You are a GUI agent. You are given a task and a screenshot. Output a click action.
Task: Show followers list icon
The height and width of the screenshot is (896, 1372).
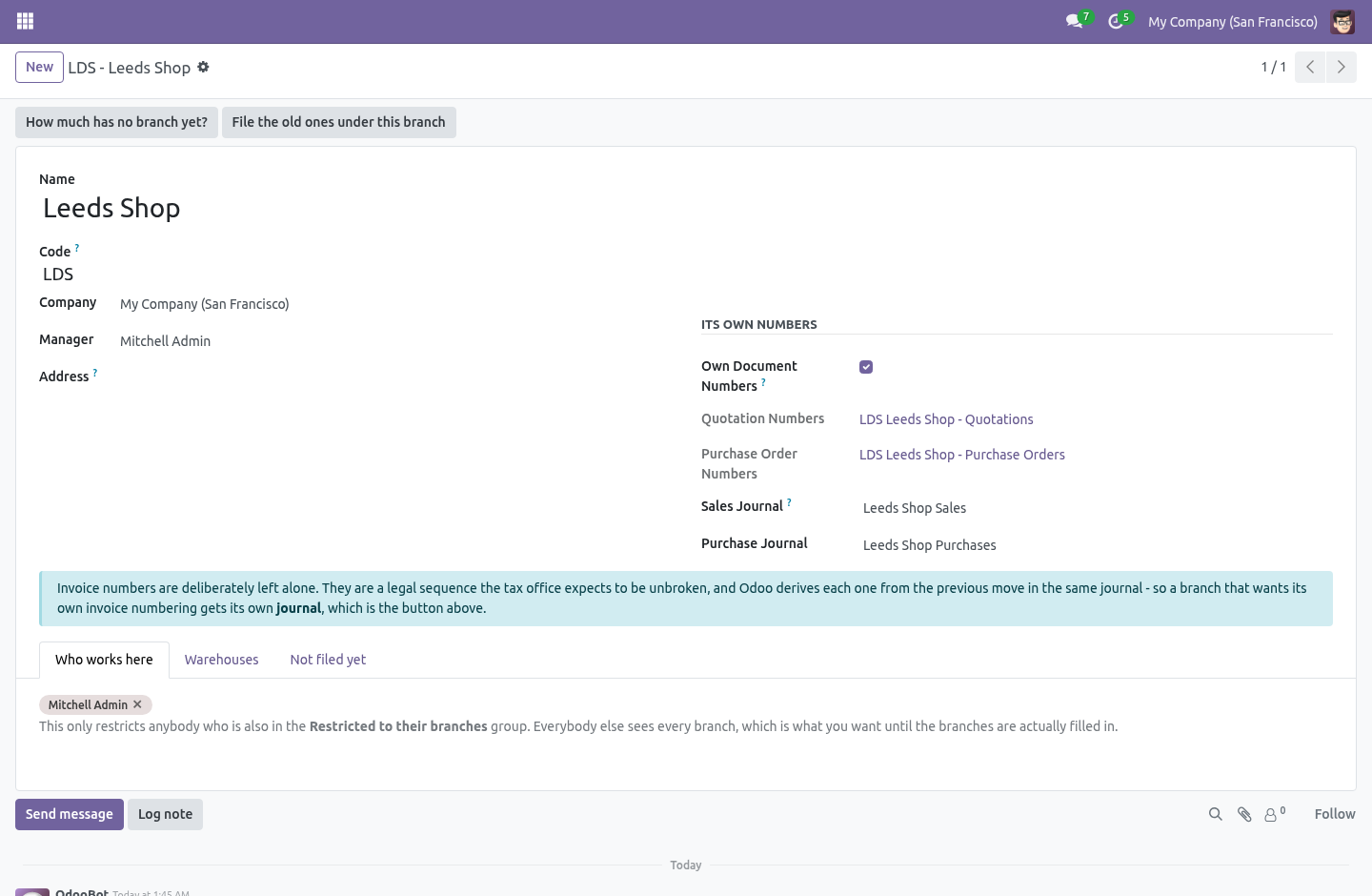click(x=1275, y=814)
